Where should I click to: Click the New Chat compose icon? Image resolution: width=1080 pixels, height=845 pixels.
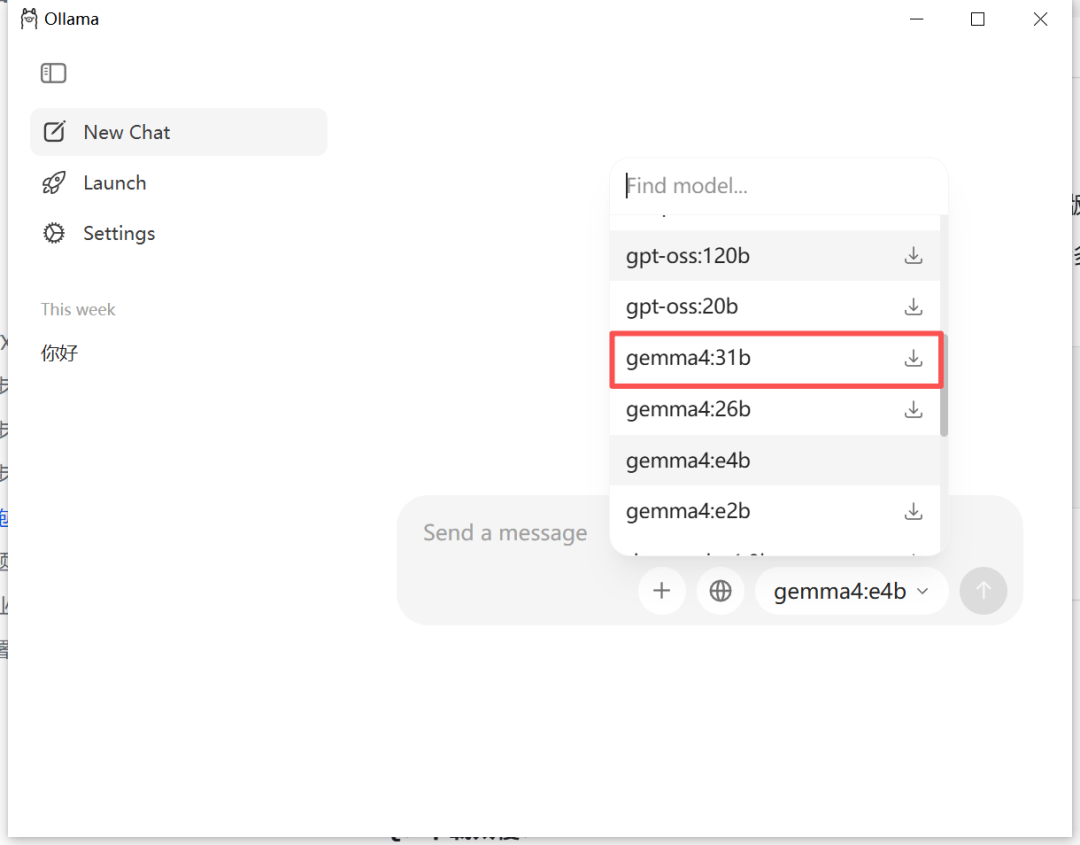54,132
